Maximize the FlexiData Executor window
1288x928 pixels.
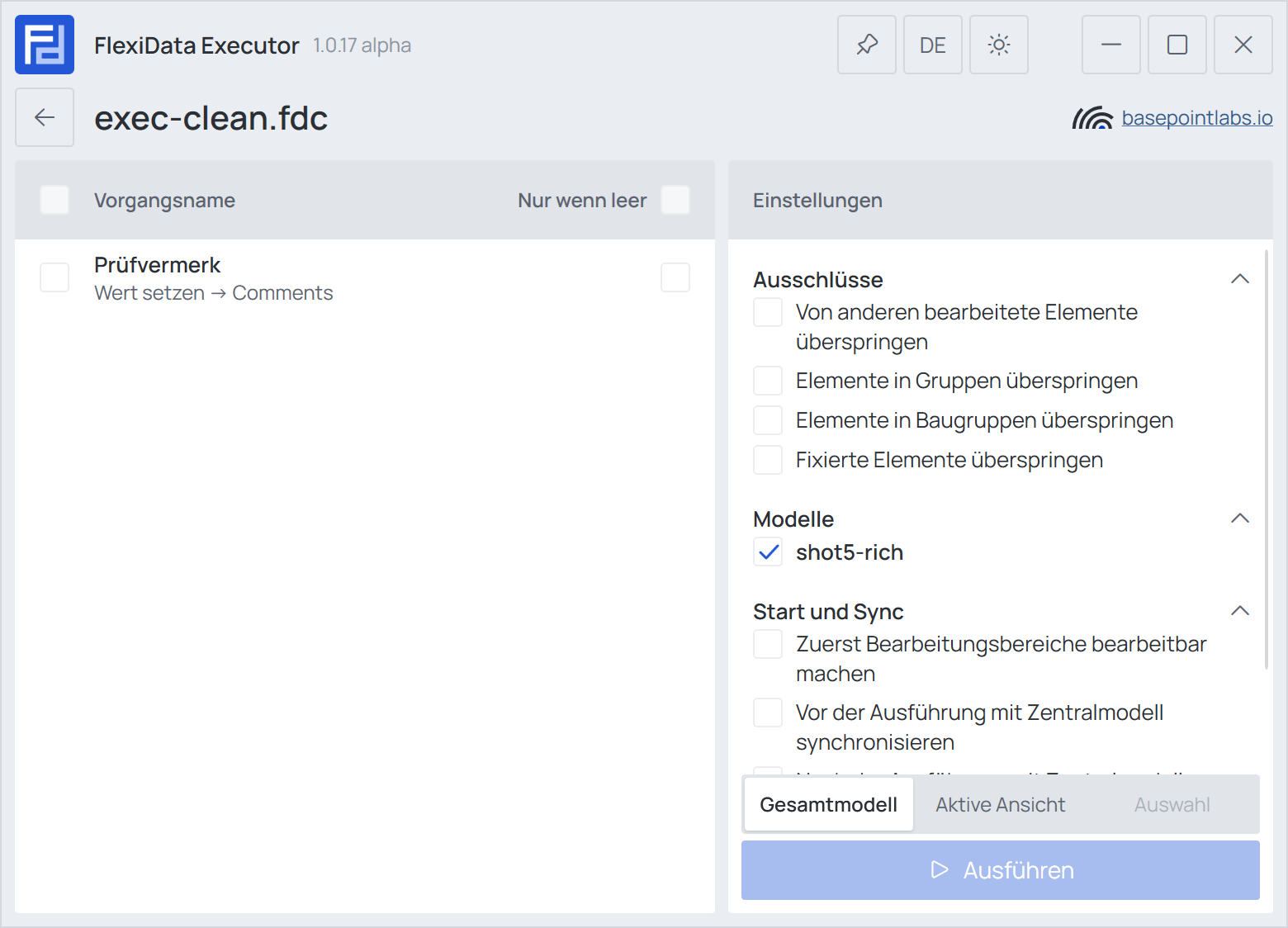(1177, 45)
